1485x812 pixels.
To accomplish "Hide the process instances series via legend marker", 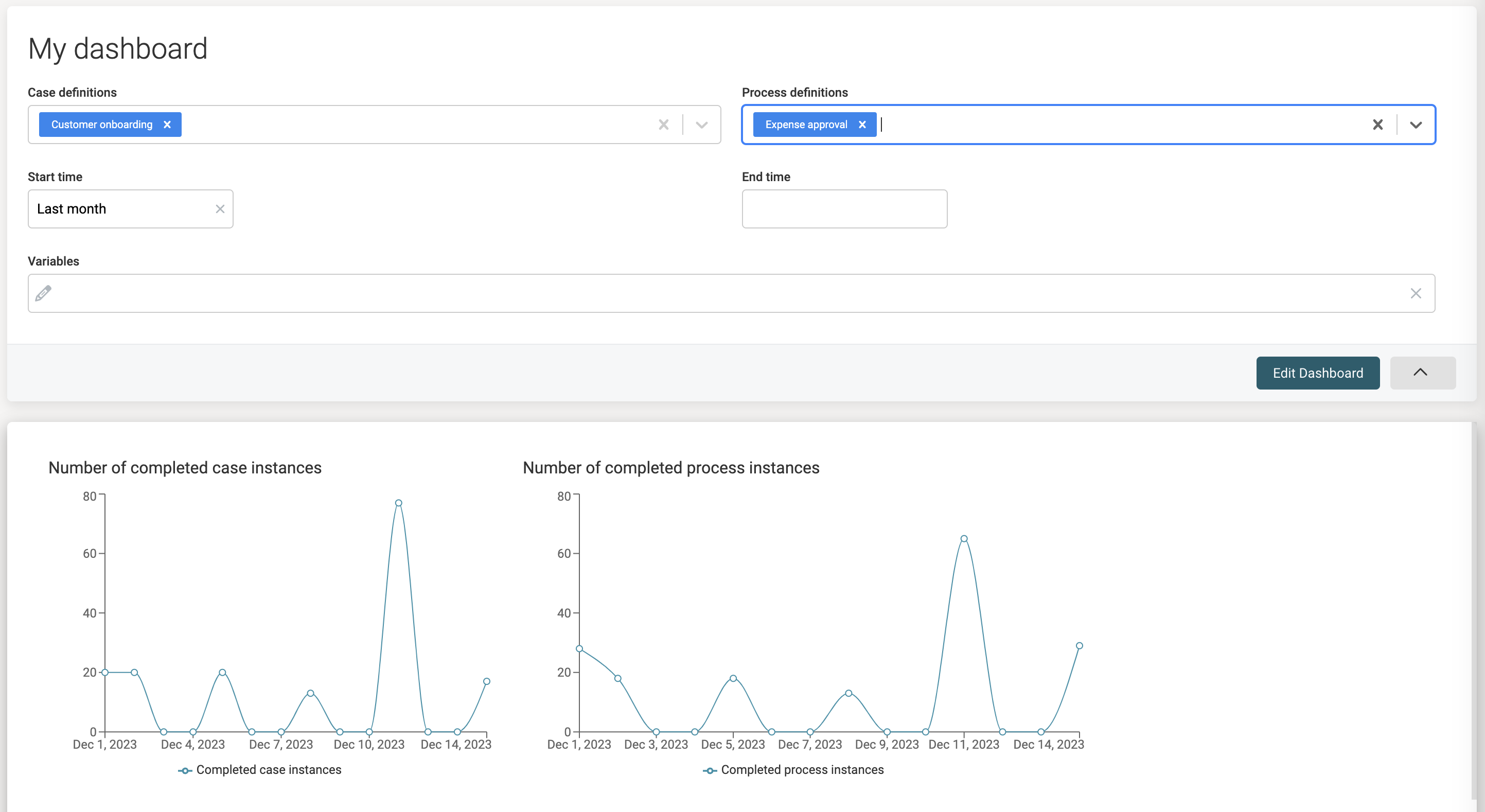I will pyautogui.click(x=710, y=769).
